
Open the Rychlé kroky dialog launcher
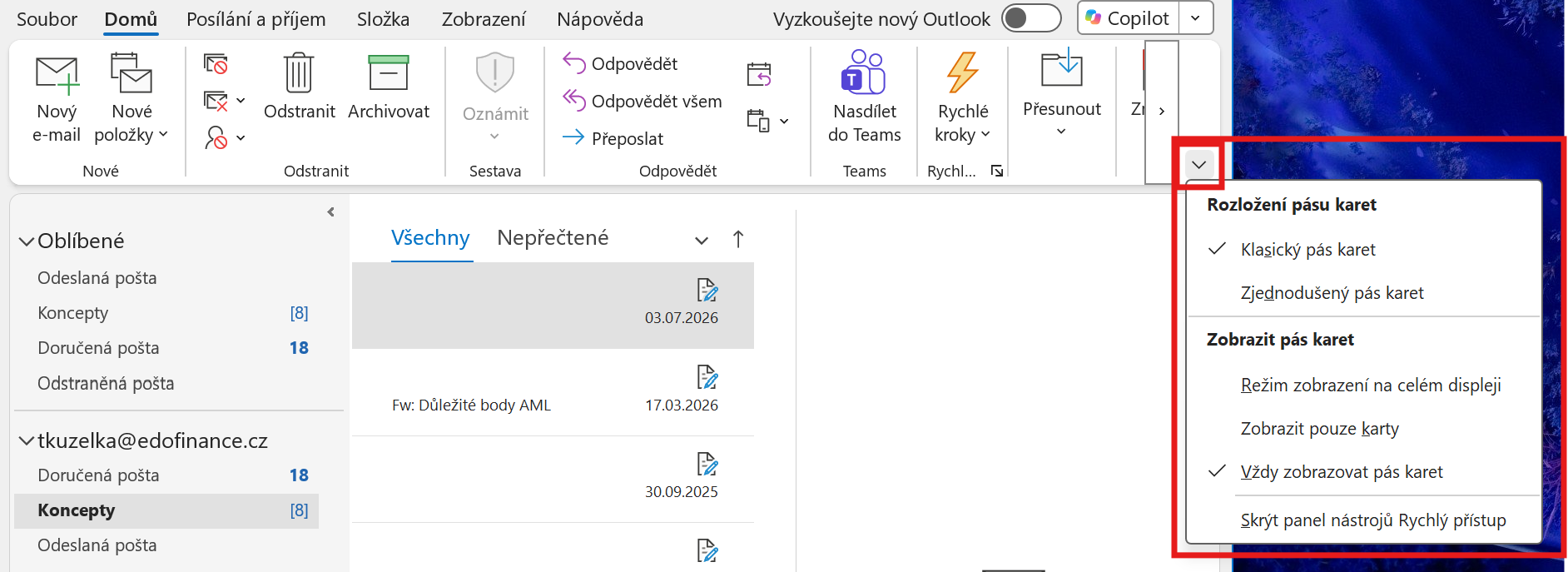(996, 171)
